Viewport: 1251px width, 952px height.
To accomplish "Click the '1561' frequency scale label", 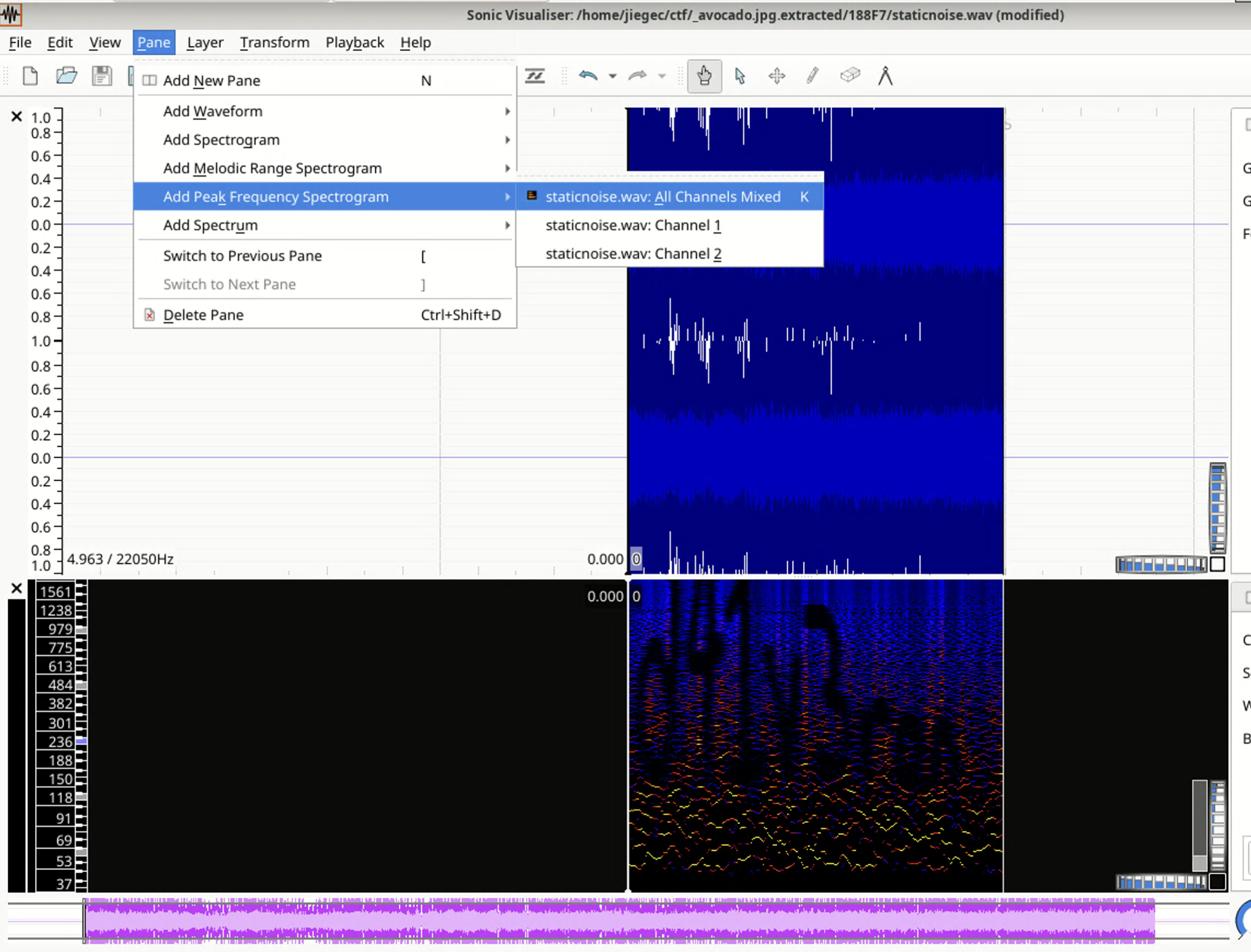I will [56, 592].
